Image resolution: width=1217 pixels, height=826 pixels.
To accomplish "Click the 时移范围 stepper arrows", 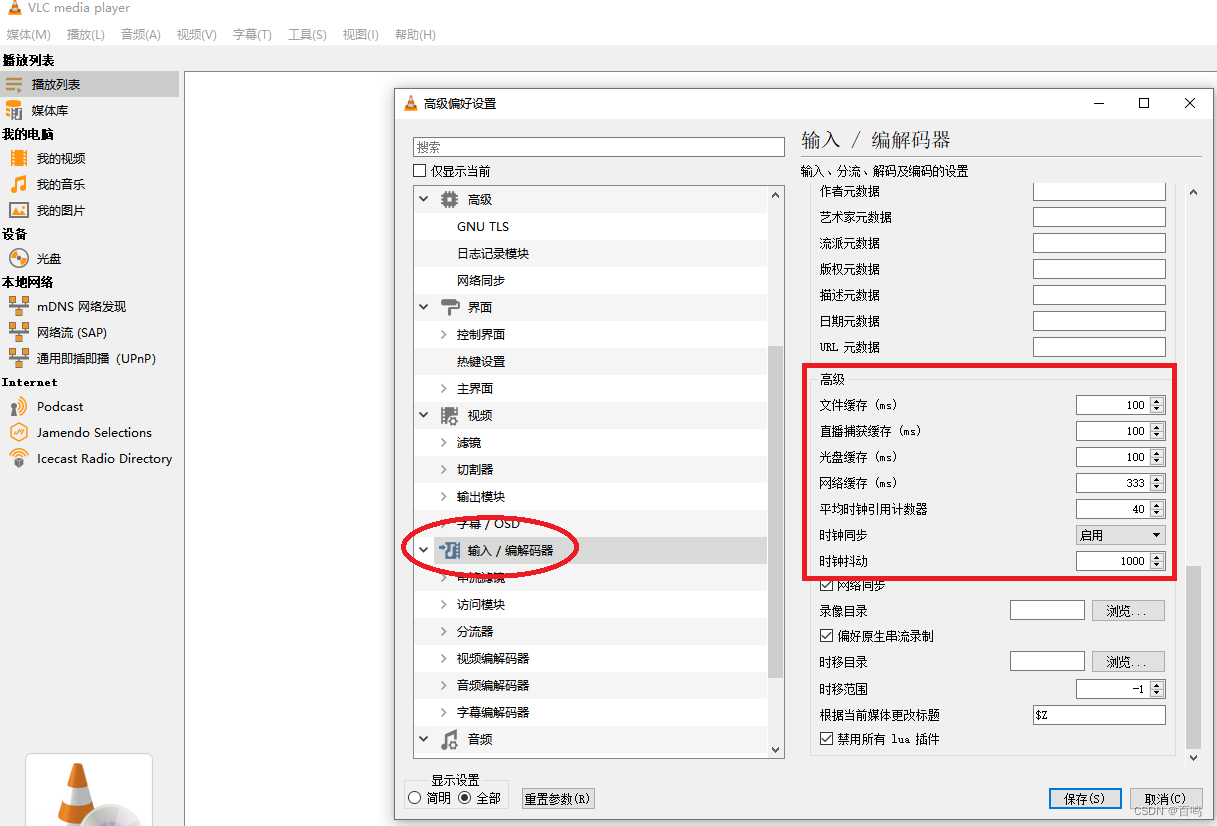I will pyautogui.click(x=1157, y=689).
